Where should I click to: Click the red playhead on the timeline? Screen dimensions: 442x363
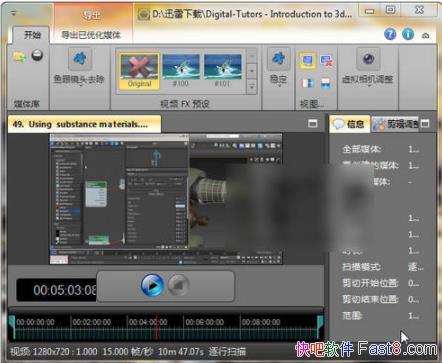(x=157, y=327)
